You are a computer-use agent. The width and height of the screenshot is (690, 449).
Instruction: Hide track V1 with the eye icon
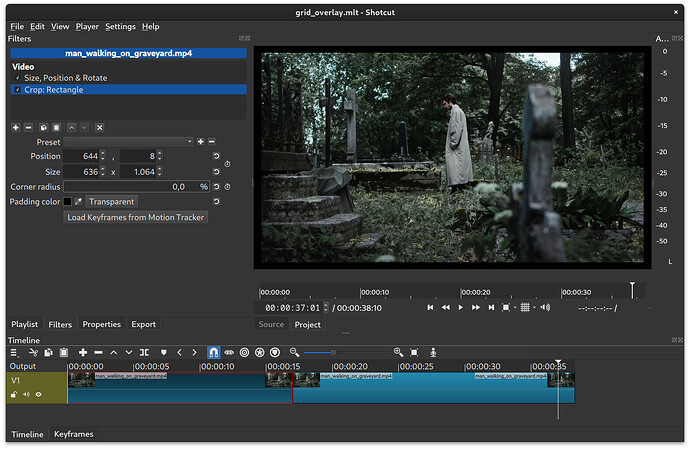coord(39,395)
